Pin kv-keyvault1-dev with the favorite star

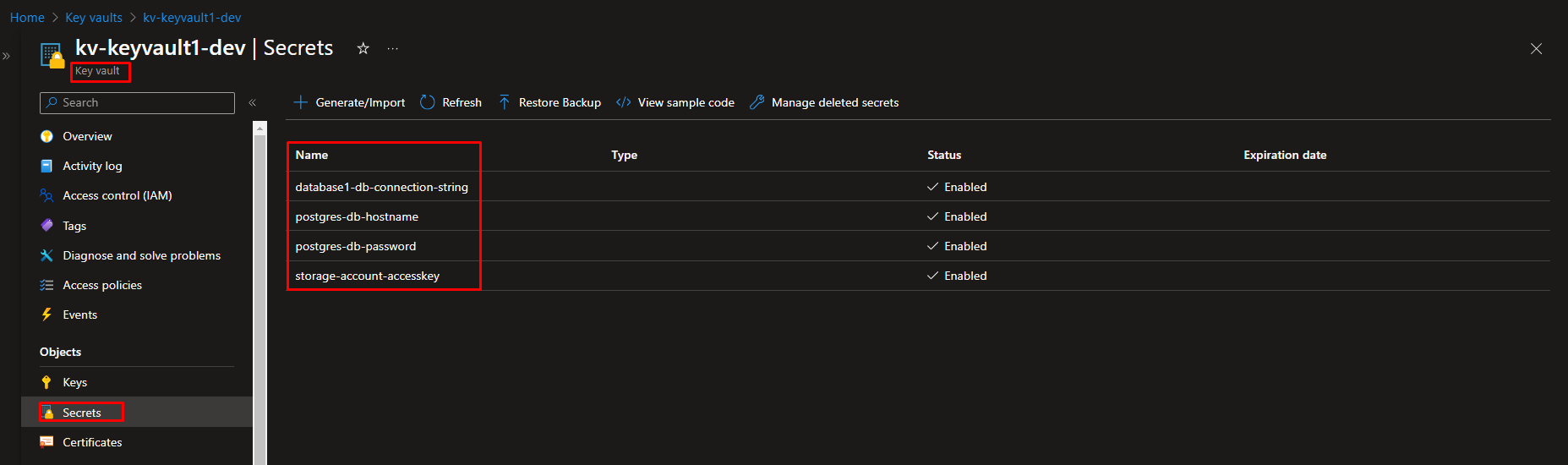tap(363, 48)
